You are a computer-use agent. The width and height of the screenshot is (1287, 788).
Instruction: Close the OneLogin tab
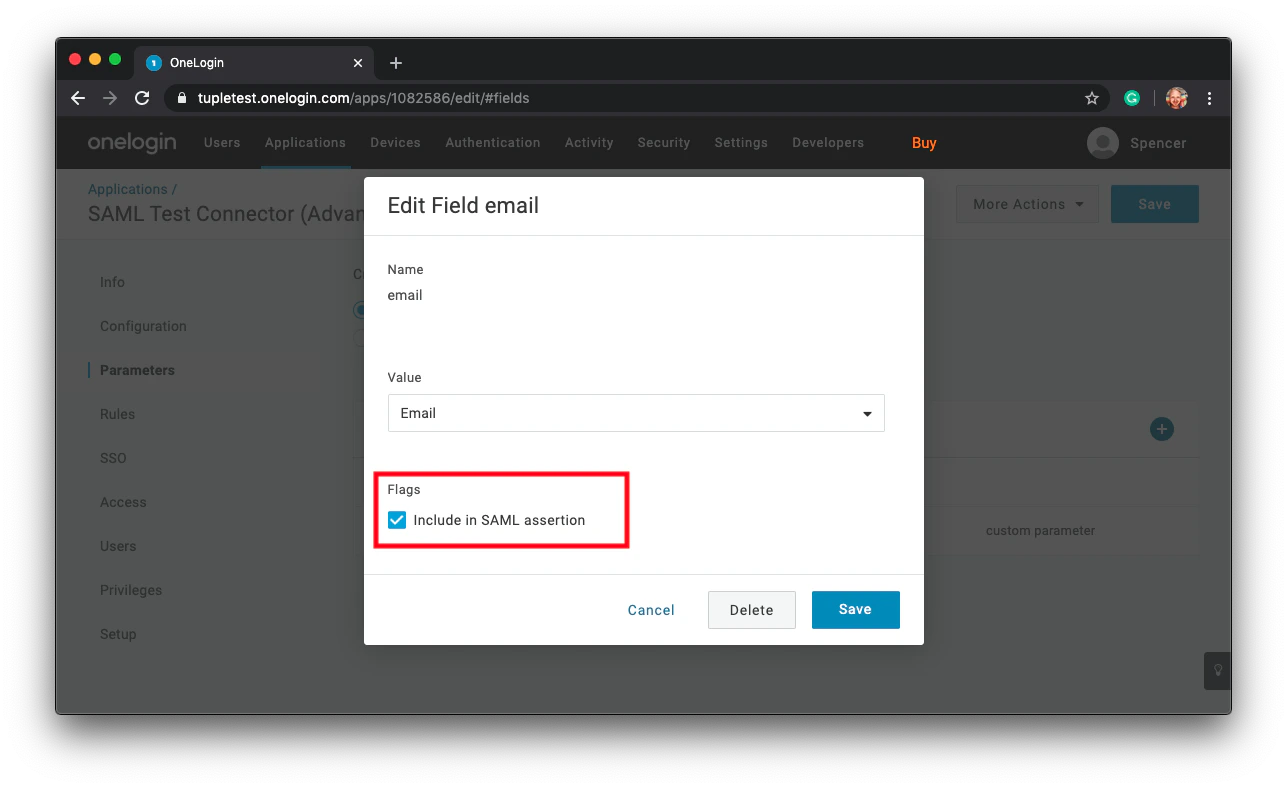[358, 63]
